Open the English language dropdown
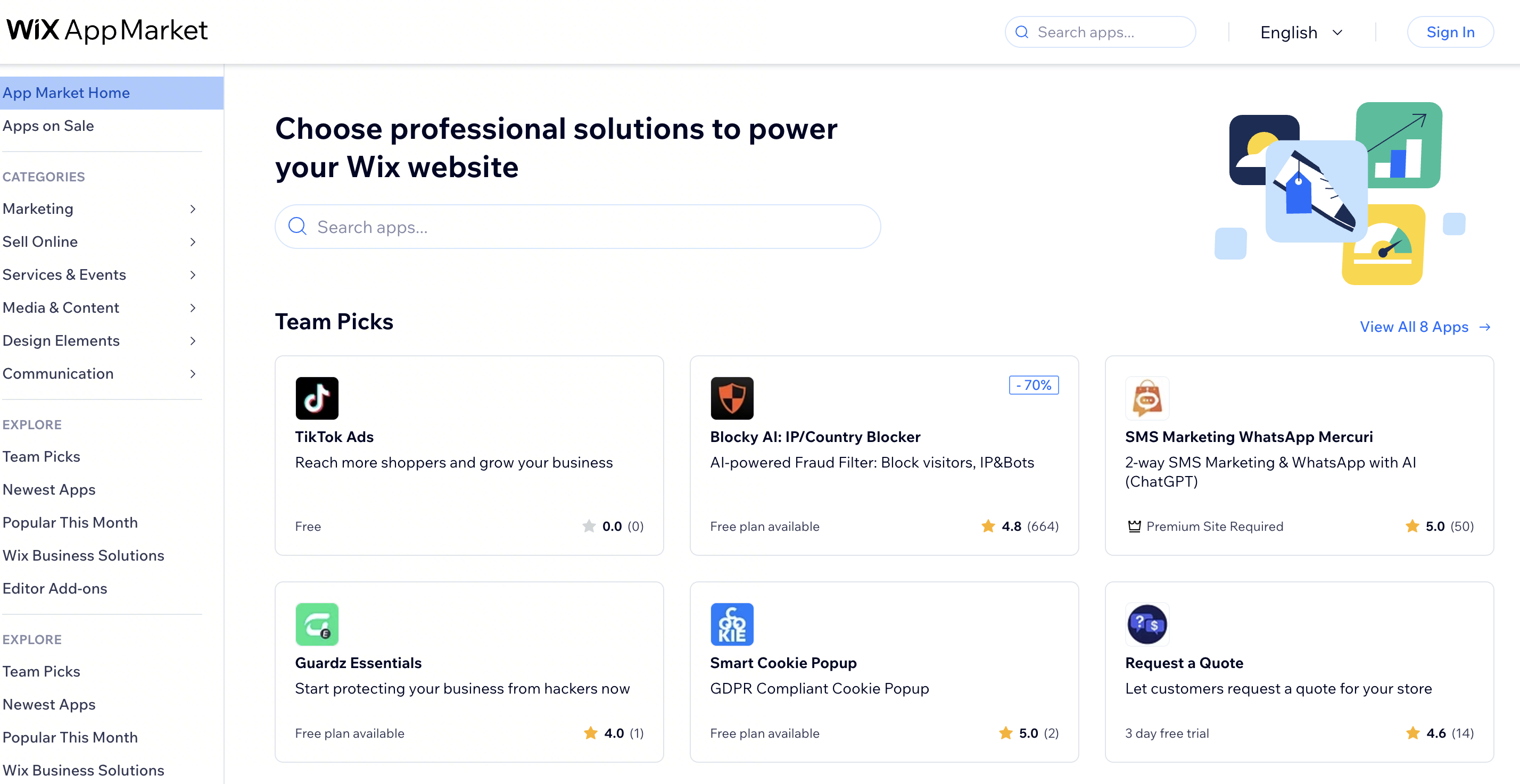The width and height of the screenshot is (1520, 784). 1300,32
